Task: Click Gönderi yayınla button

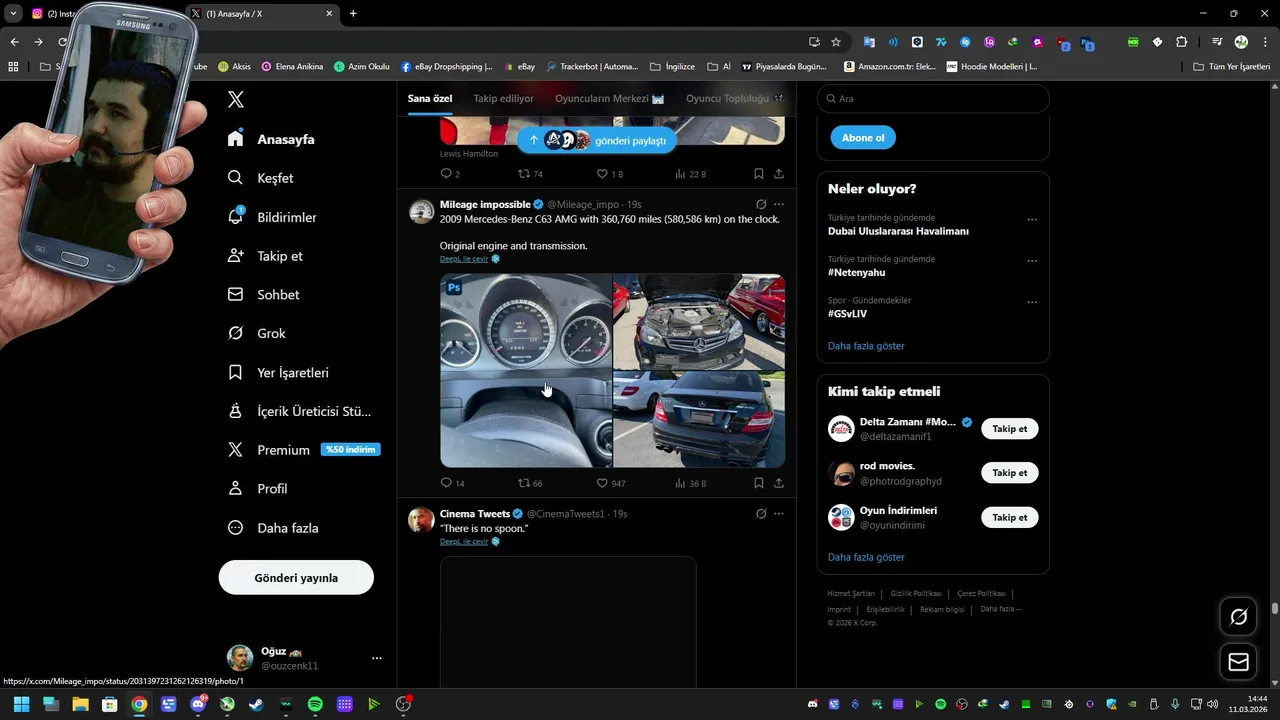Action: [x=296, y=578]
